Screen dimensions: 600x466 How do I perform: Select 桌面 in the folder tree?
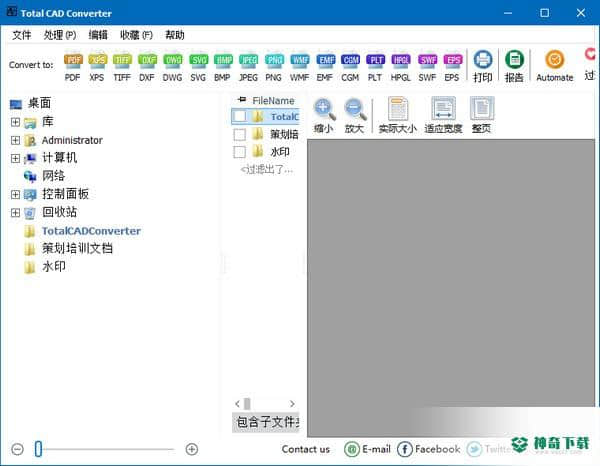click(39, 103)
